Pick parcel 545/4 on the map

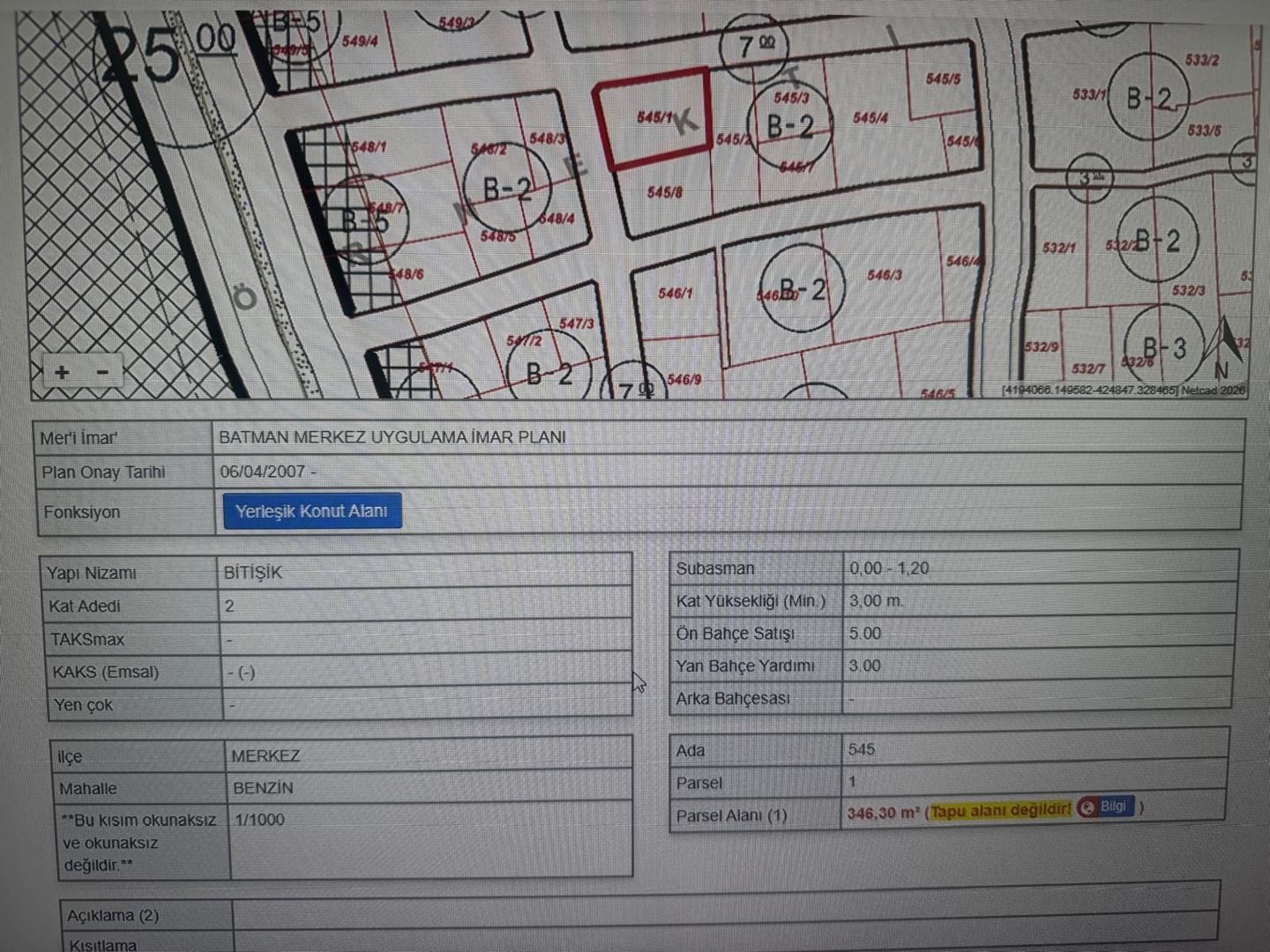[870, 117]
